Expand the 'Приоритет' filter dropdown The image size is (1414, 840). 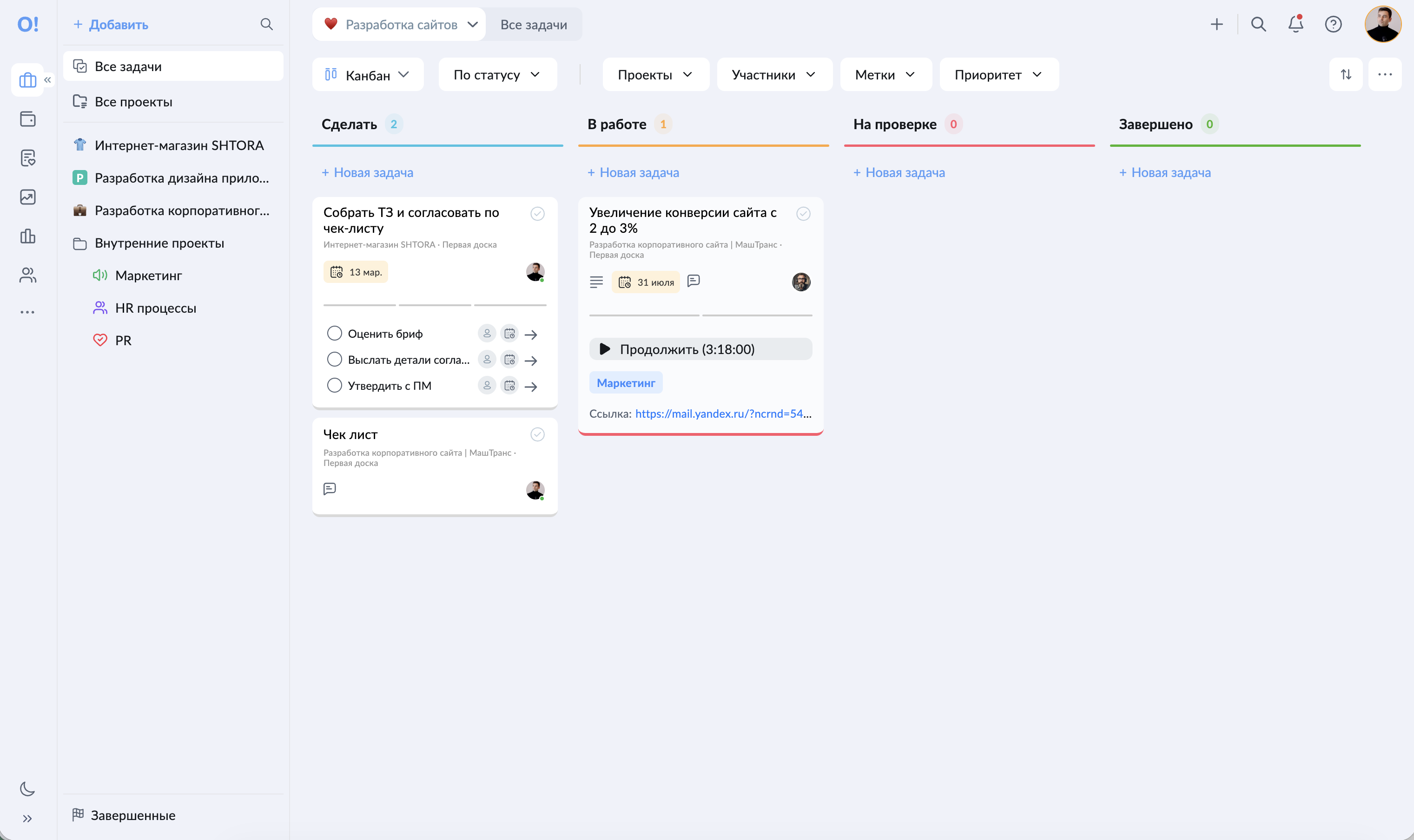click(x=998, y=74)
